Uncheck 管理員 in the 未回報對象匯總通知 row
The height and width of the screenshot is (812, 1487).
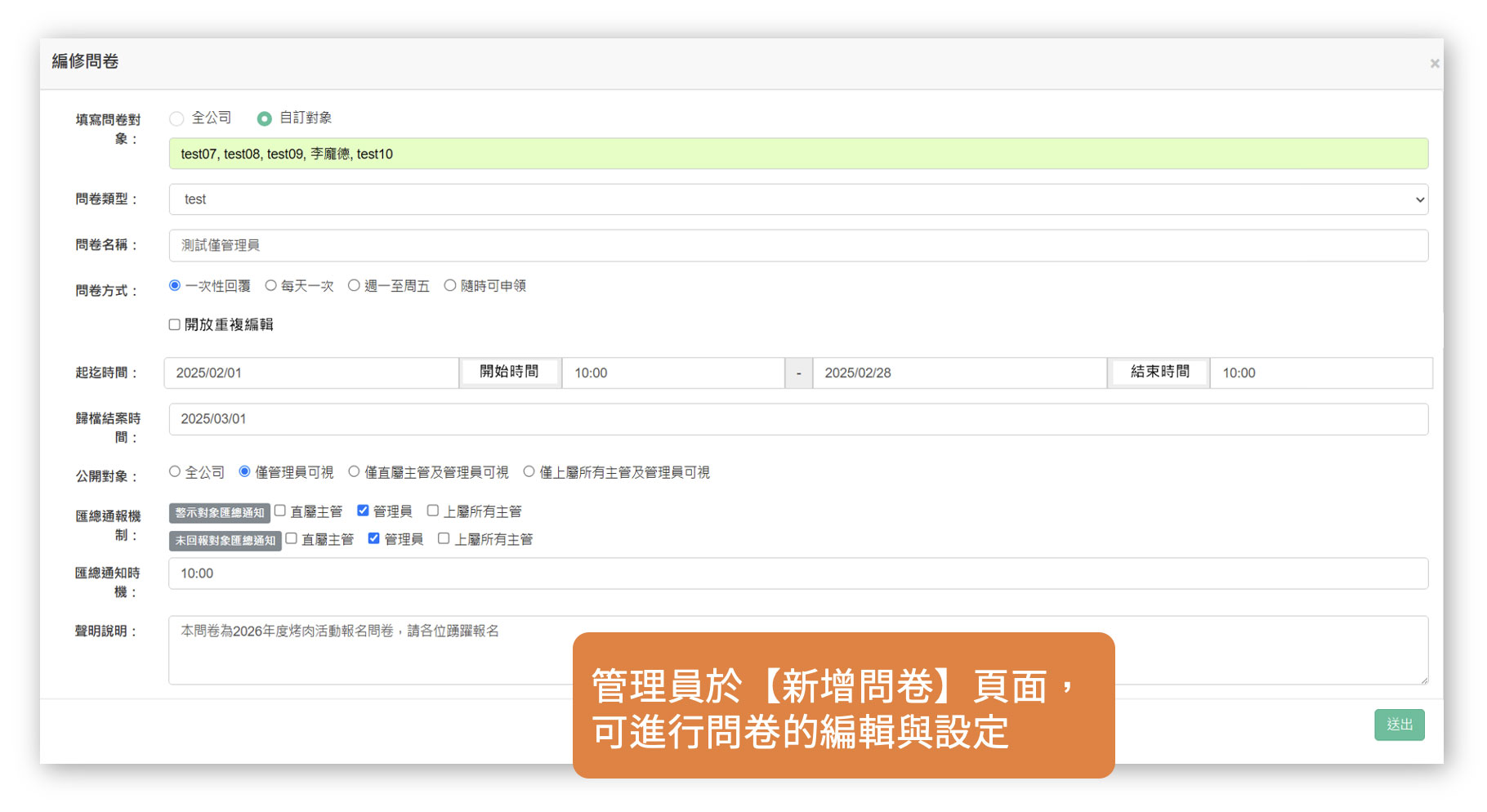pyautogui.click(x=373, y=538)
